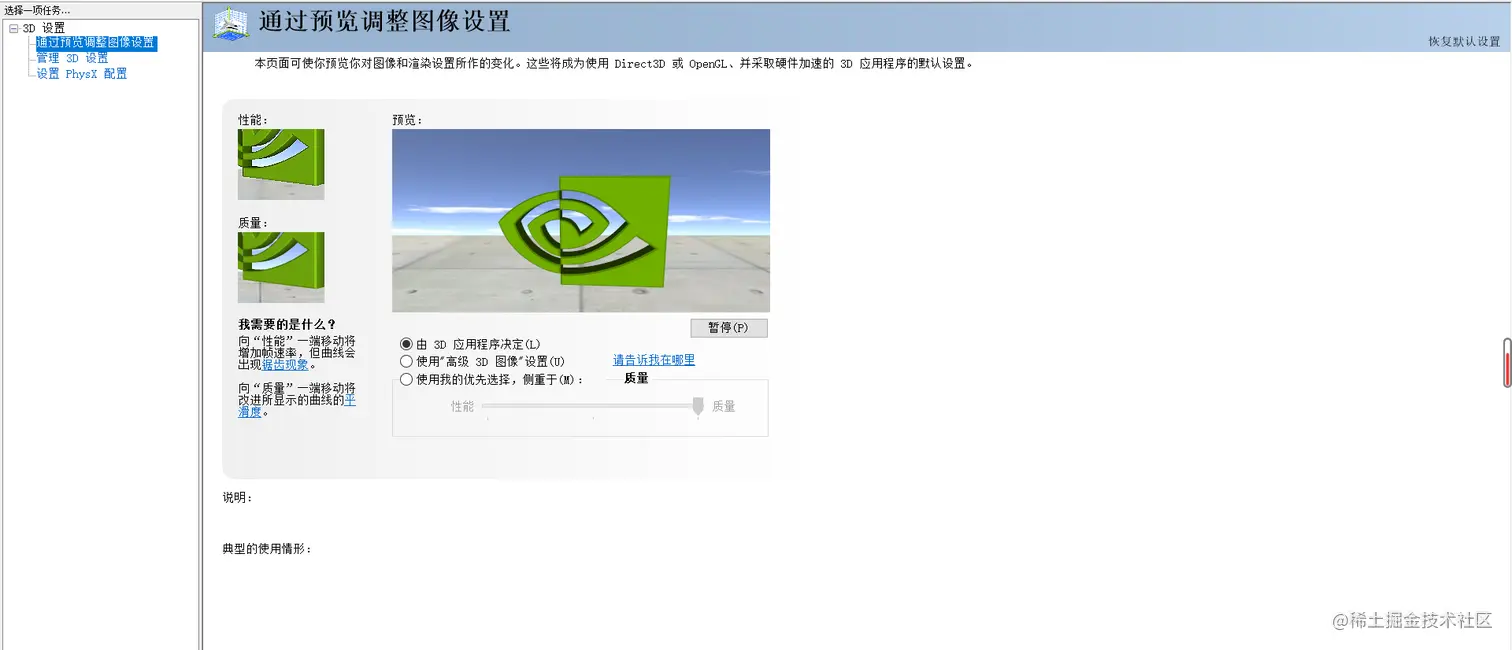Image resolution: width=1512 pixels, height=650 pixels.
Task: Click the 质量 preview thumbnail
Action: [x=281, y=267]
